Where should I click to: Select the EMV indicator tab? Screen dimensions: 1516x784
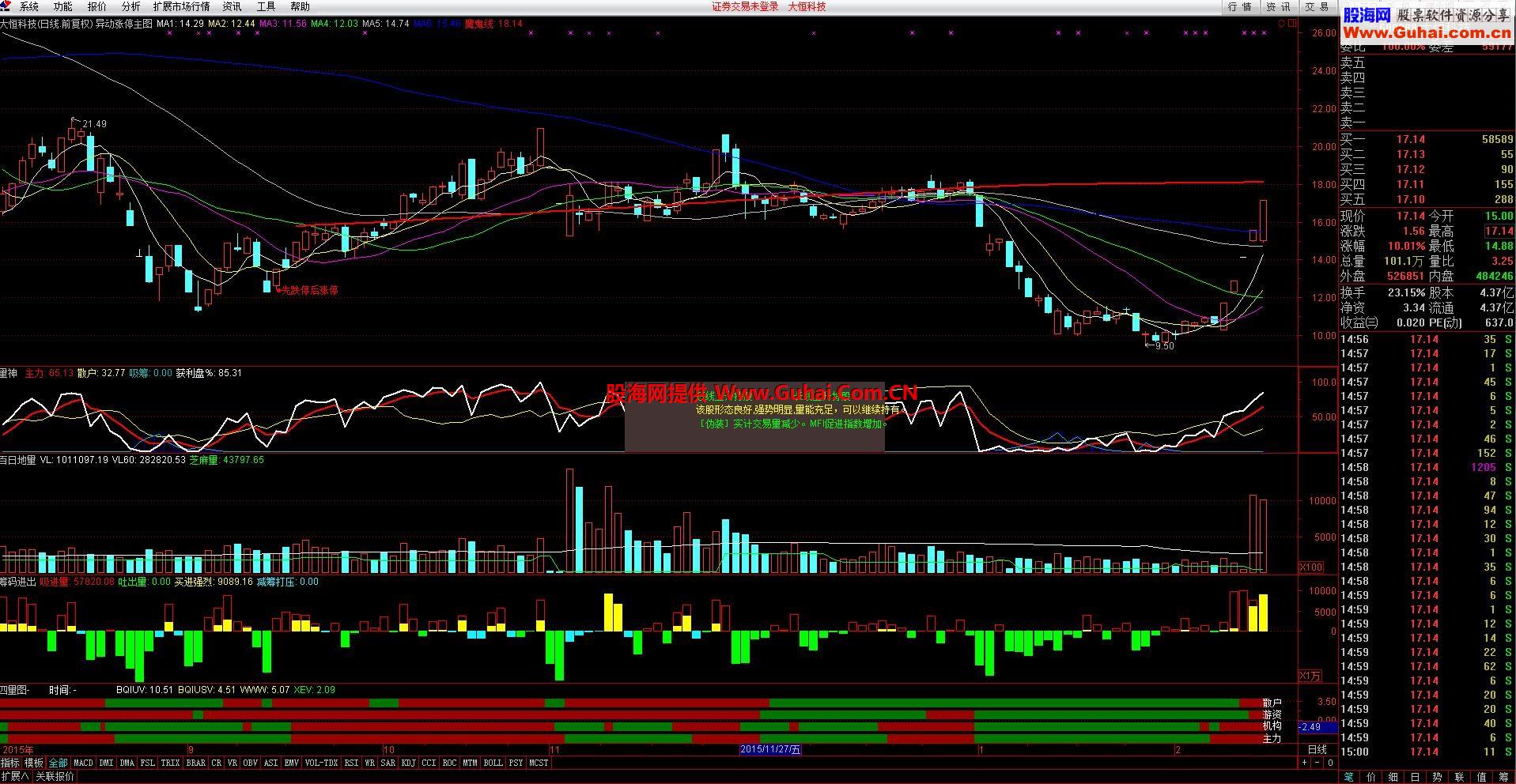coord(292,763)
